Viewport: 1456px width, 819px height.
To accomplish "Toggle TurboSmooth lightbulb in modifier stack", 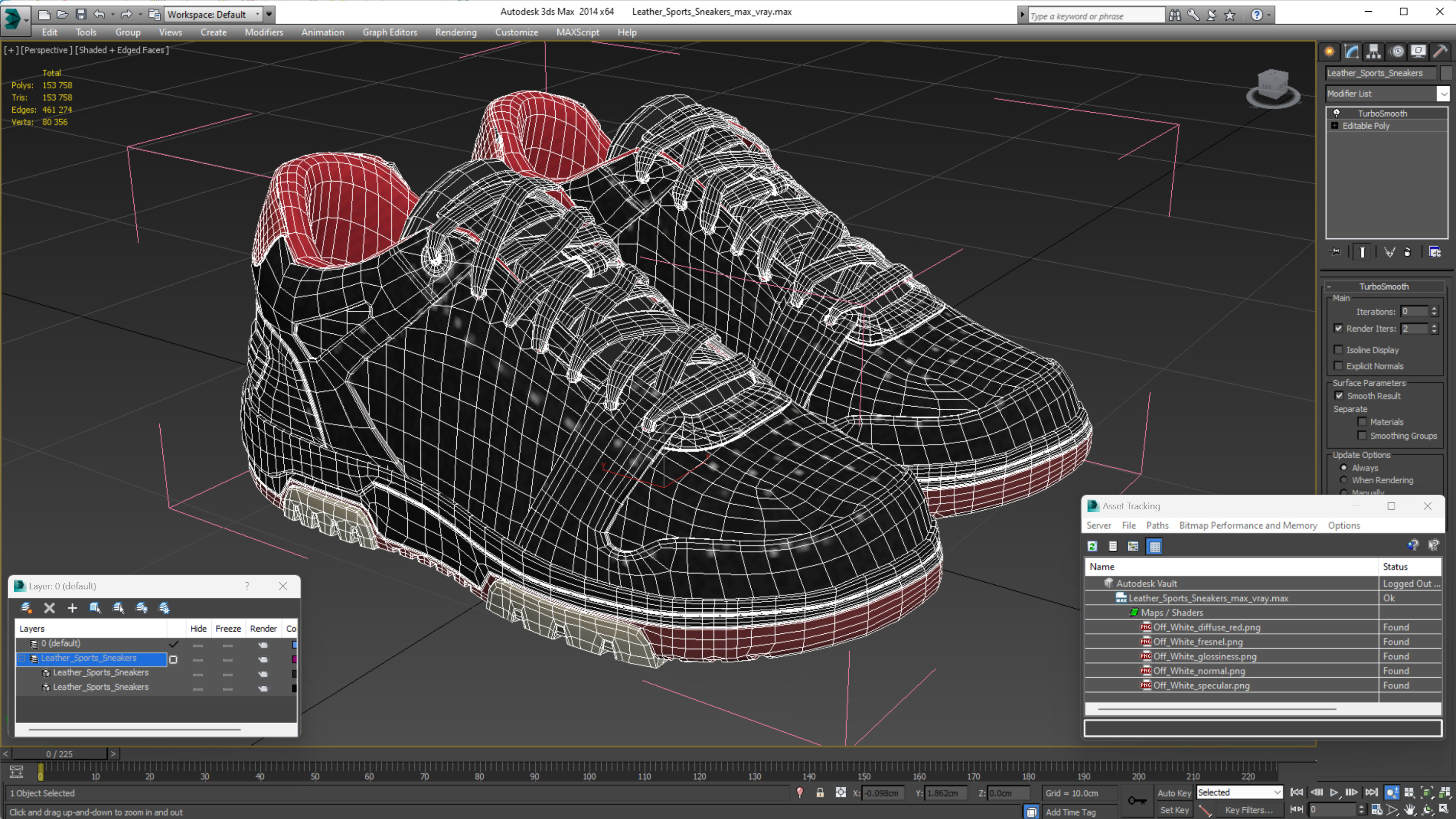I will tap(1337, 113).
